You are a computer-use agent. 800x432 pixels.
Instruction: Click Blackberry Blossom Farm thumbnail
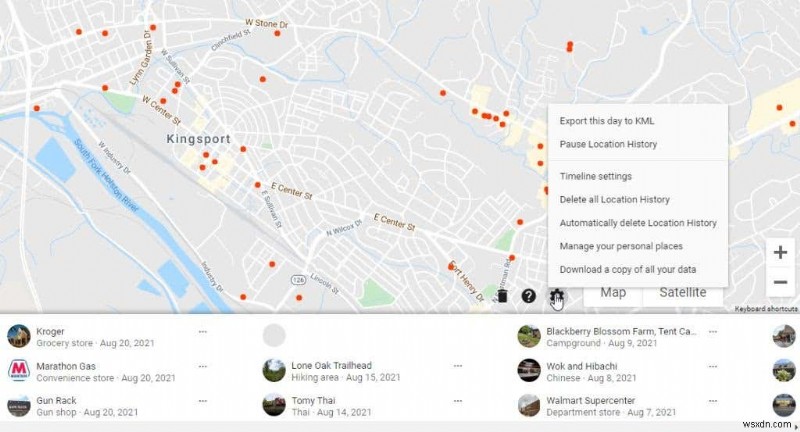(529, 337)
